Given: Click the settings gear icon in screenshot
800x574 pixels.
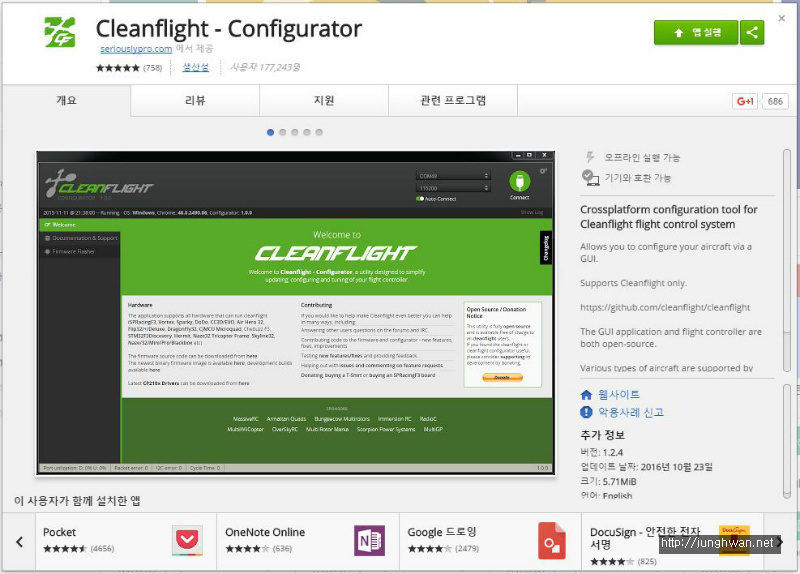Looking at the screenshot, I should 543,171.
